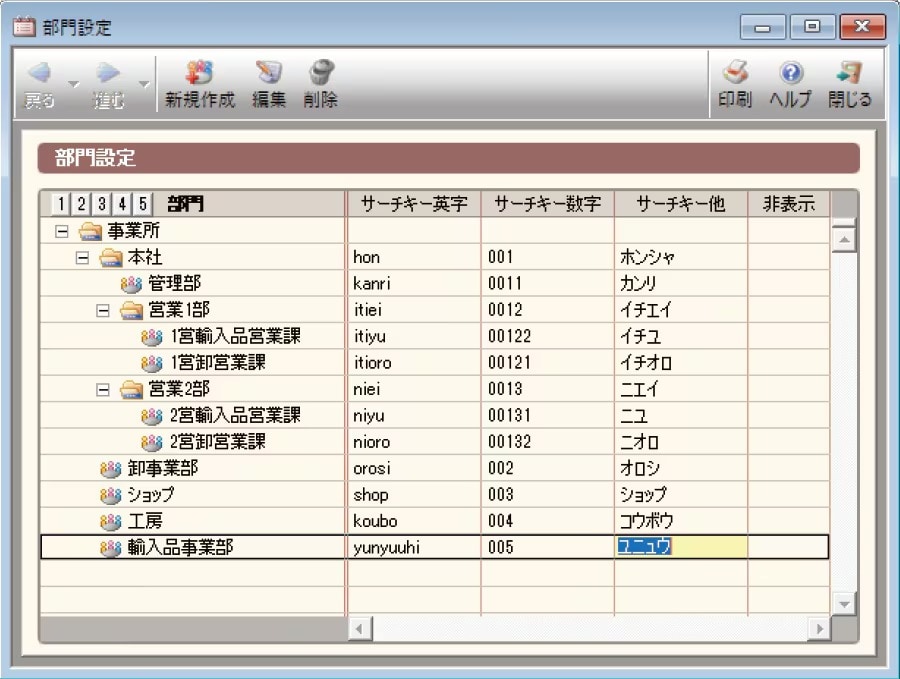Show tree level 4 with the 4 button
The height and width of the screenshot is (679, 900).
tap(122, 203)
